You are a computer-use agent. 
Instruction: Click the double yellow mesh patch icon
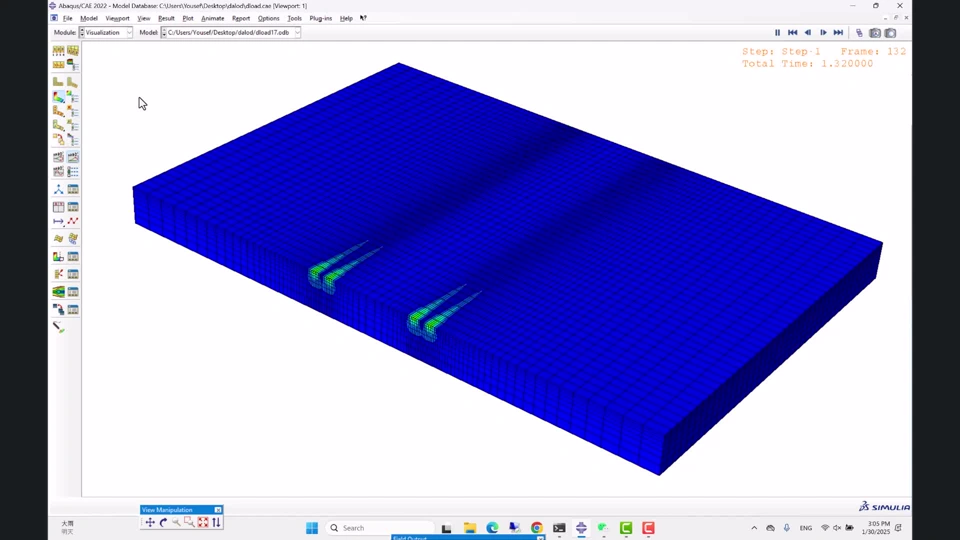point(73,239)
